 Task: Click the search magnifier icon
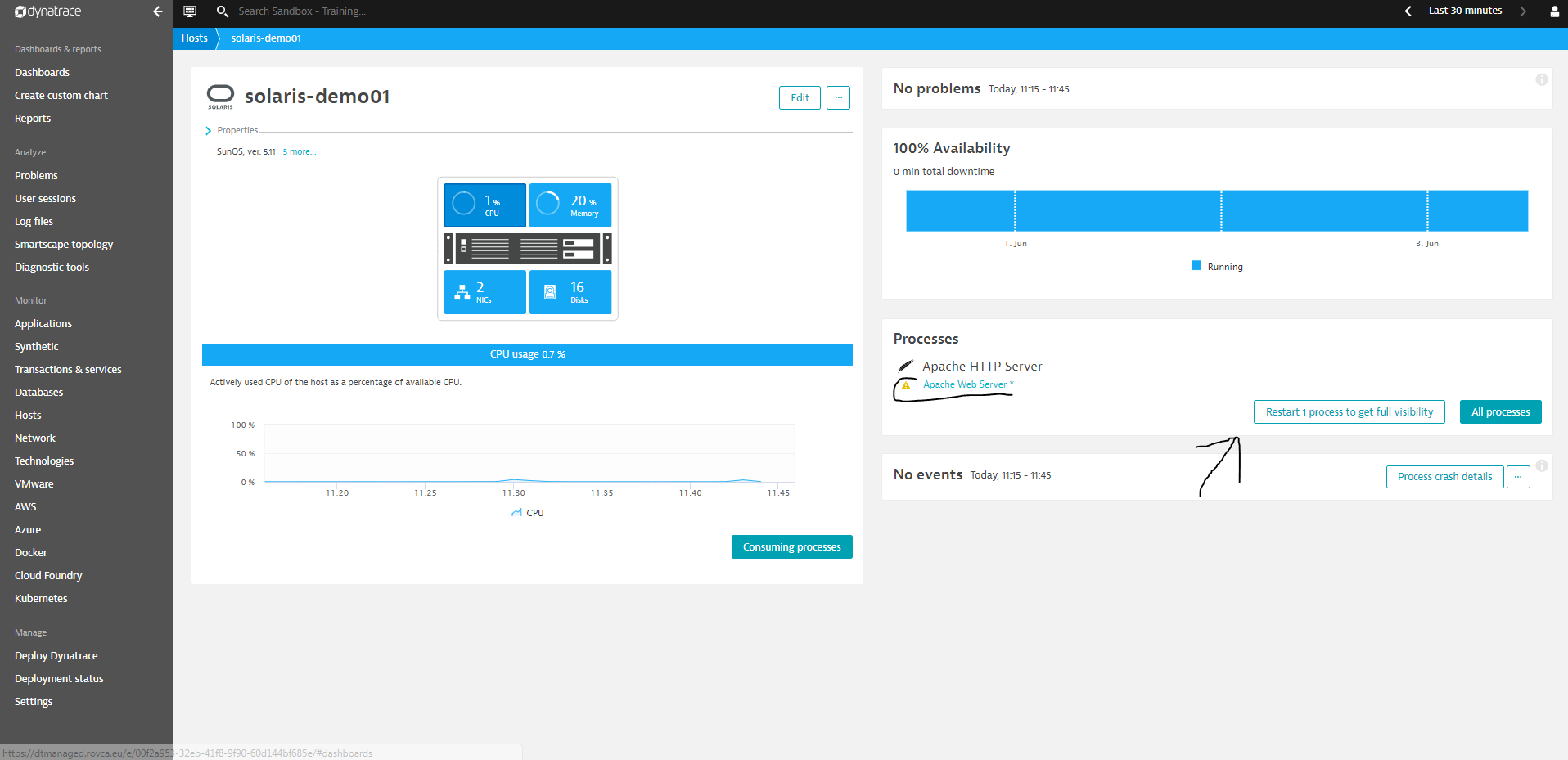222,11
